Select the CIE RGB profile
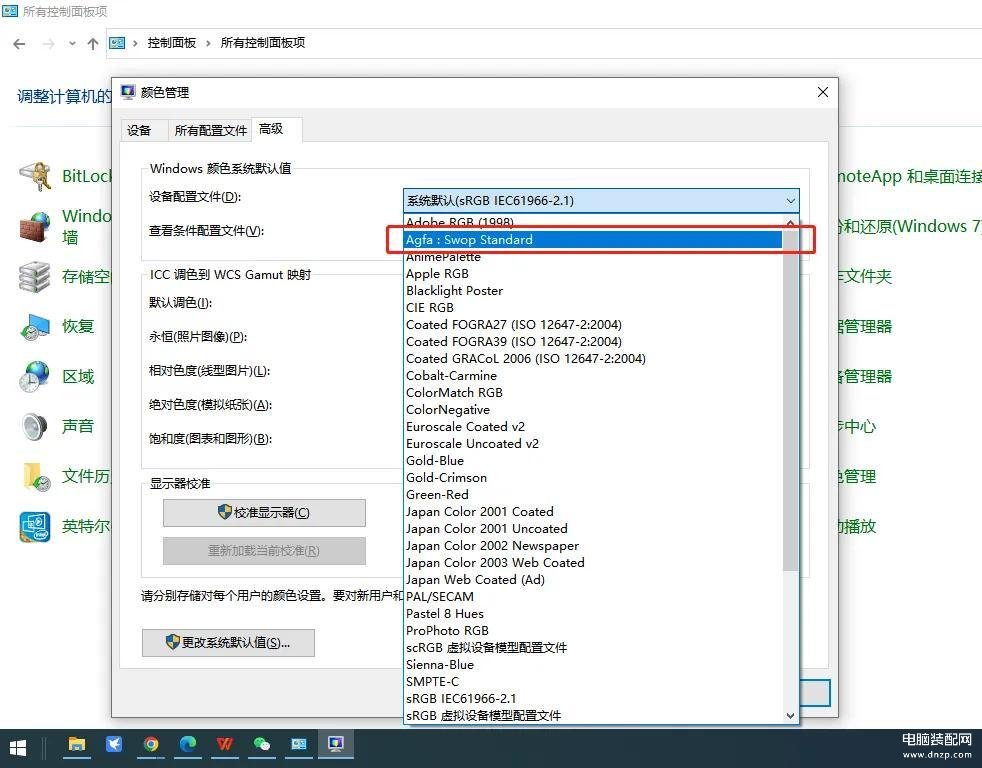This screenshot has height=768, width=982. tap(594, 308)
